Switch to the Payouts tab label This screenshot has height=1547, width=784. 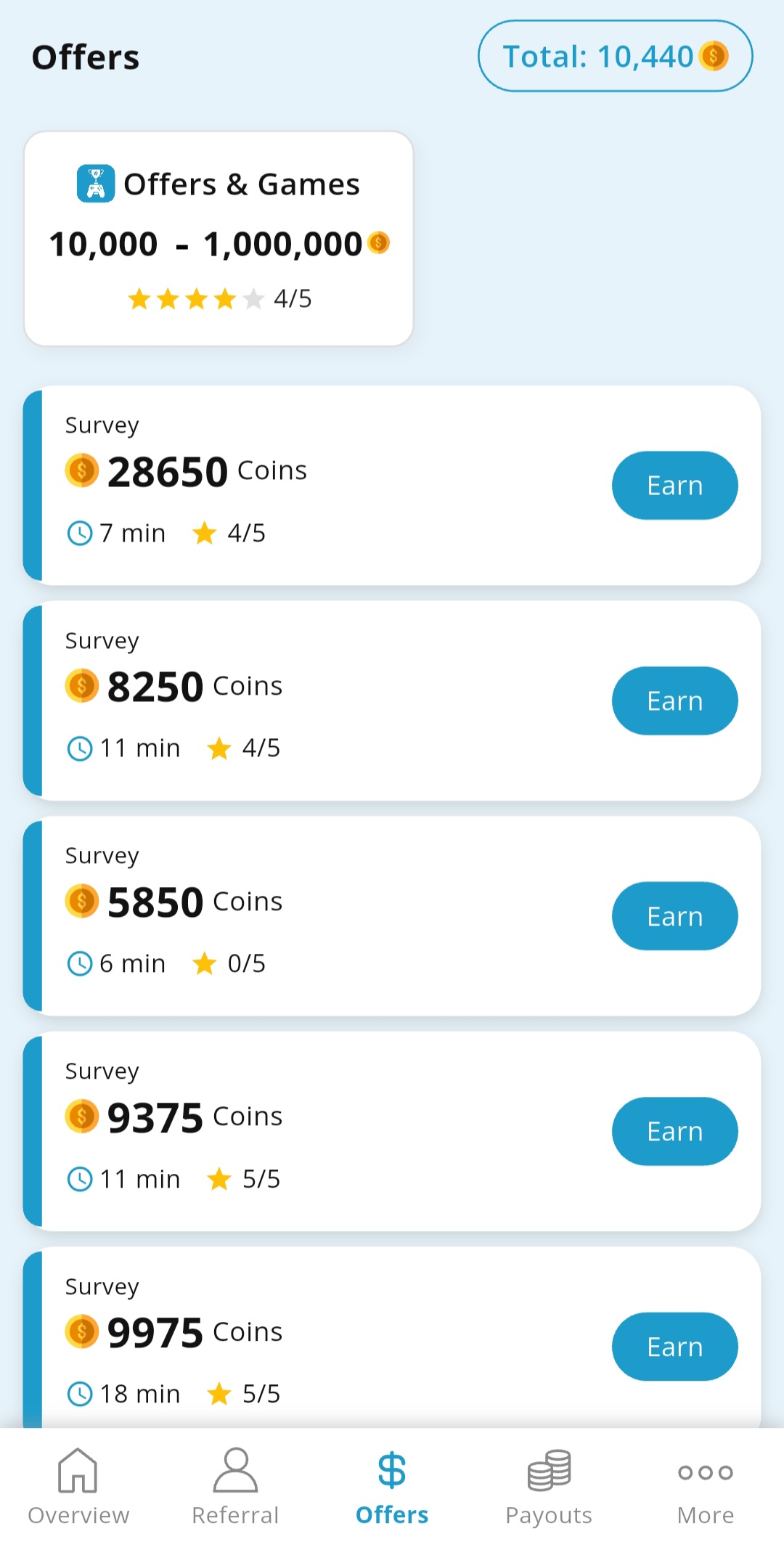549,1515
